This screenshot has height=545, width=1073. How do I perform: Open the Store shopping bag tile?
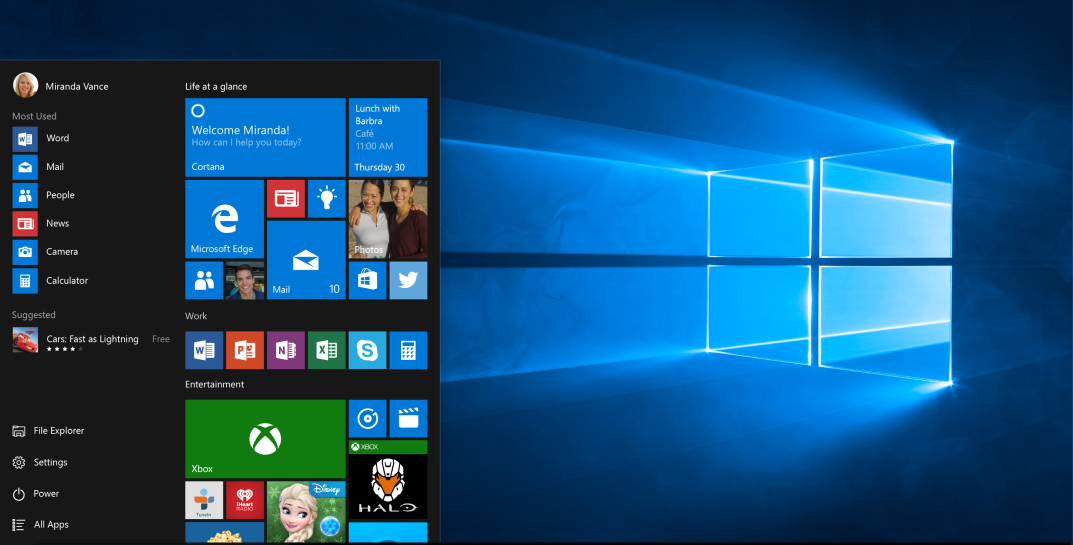367,281
